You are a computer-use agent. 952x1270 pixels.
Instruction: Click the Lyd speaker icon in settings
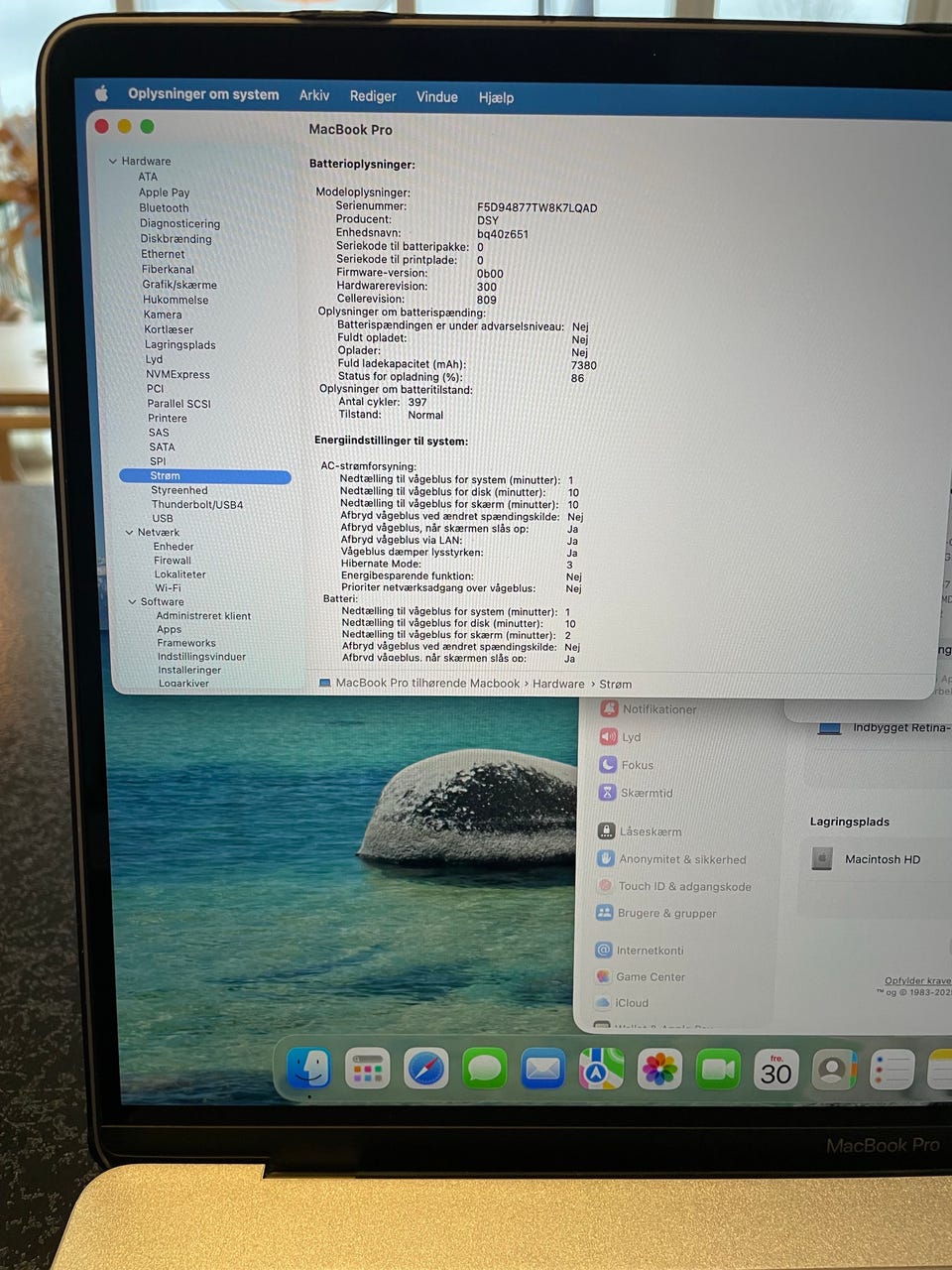click(608, 736)
